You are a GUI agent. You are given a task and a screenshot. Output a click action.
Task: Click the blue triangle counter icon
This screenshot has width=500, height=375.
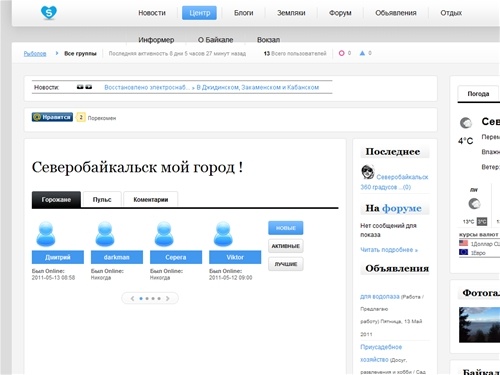[x=362, y=53]
